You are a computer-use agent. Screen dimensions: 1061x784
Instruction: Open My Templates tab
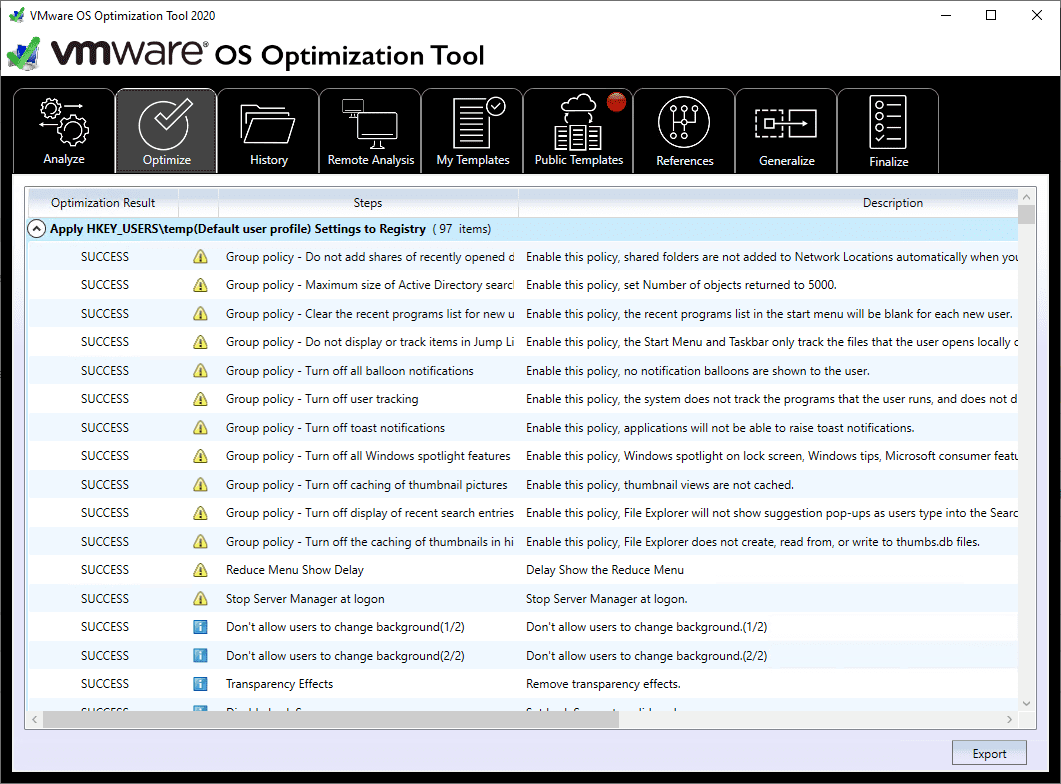pos(473,131)
